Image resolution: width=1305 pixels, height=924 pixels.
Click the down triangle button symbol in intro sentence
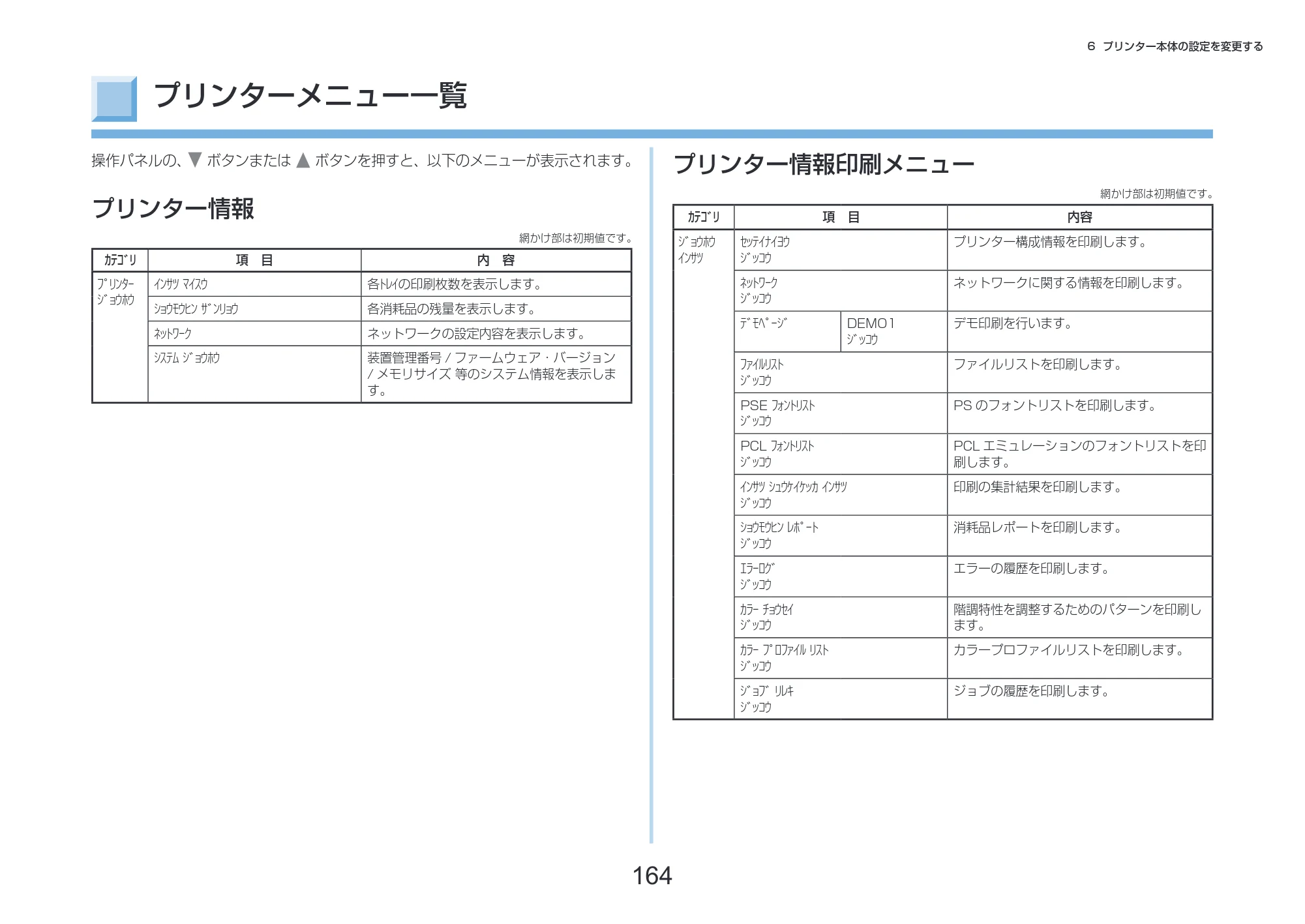coord(194,160)
